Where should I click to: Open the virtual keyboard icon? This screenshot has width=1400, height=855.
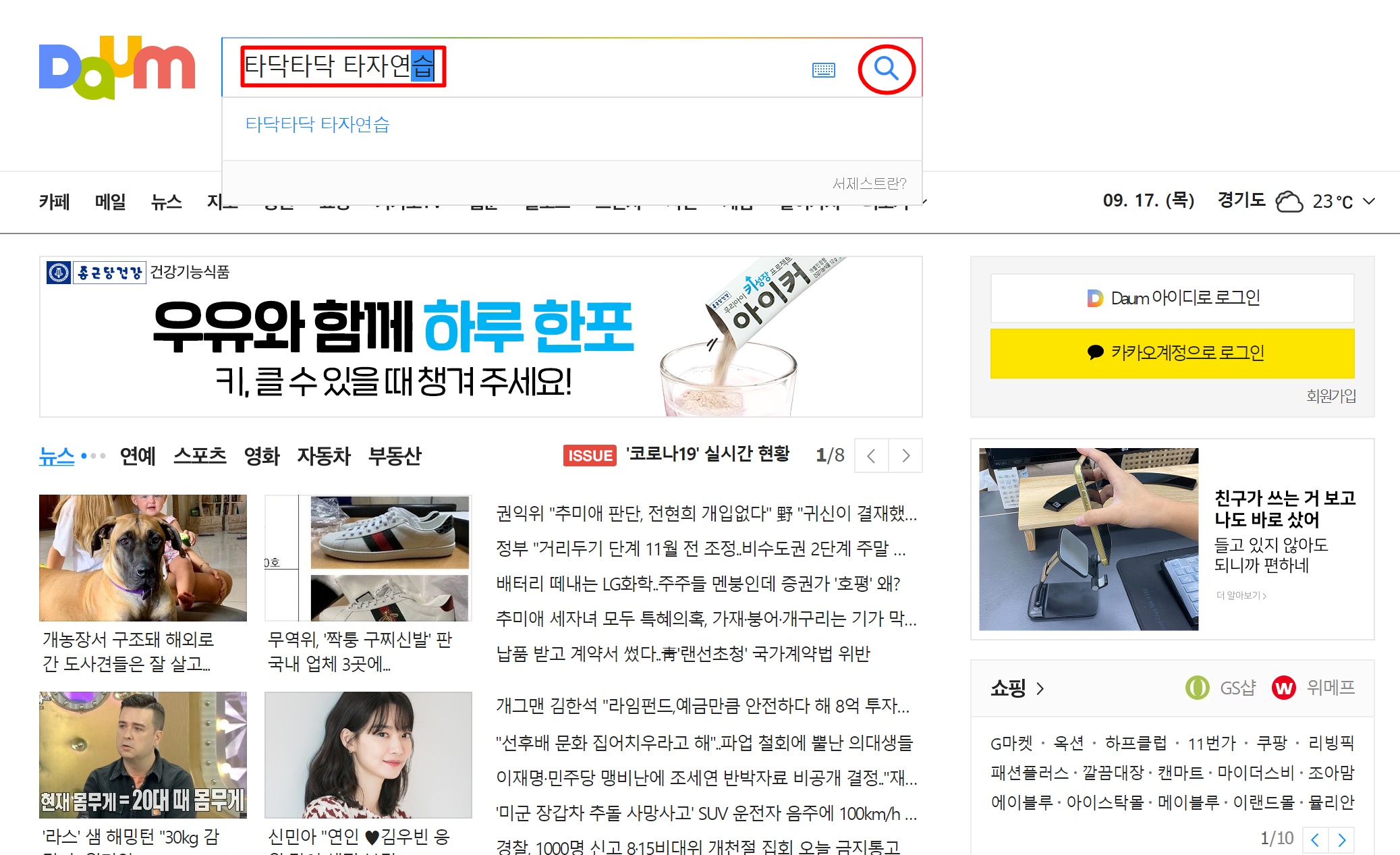[x=823, y=70]
